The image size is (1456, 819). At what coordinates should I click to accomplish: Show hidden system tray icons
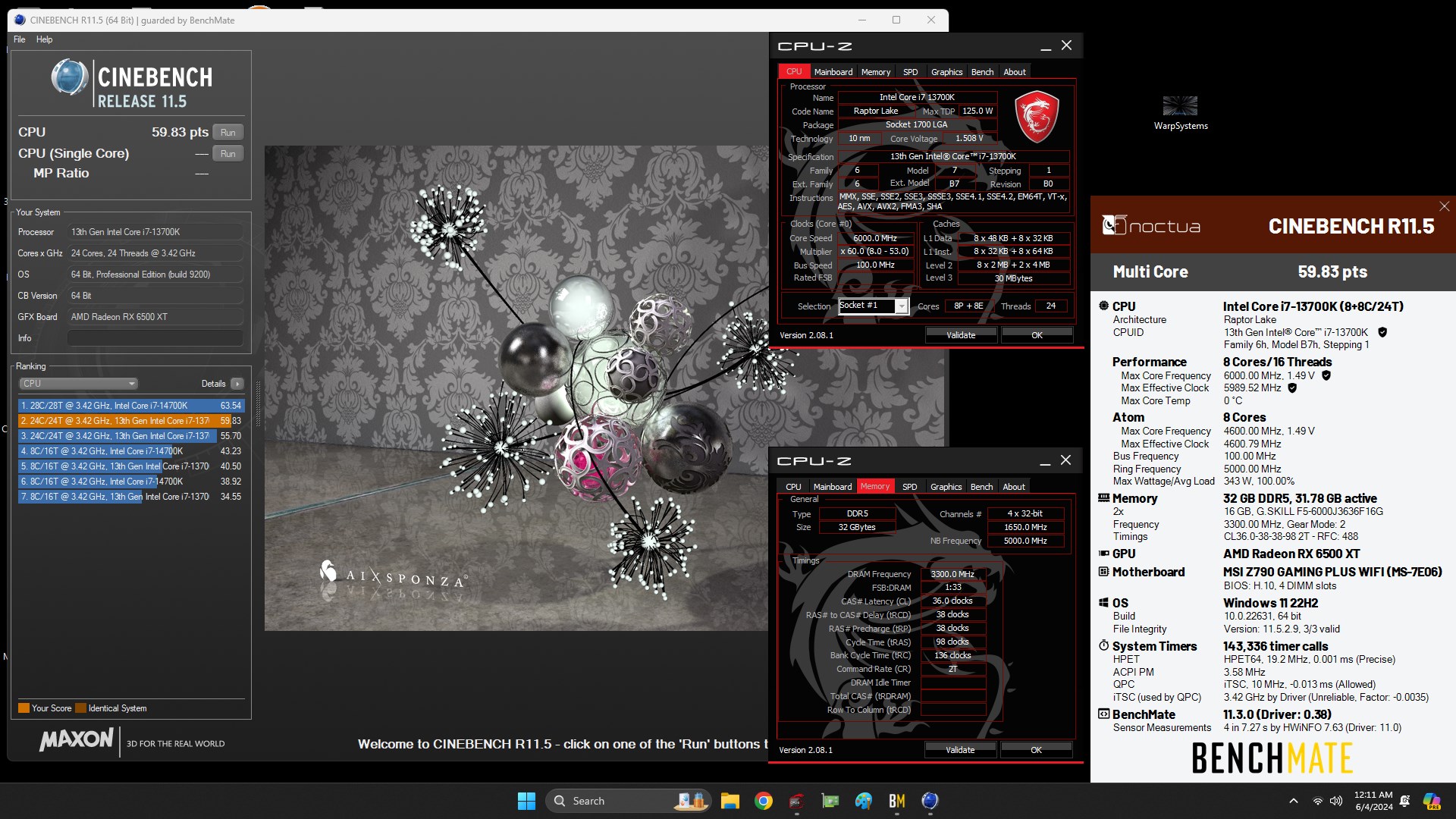[x=1294, y=801]
